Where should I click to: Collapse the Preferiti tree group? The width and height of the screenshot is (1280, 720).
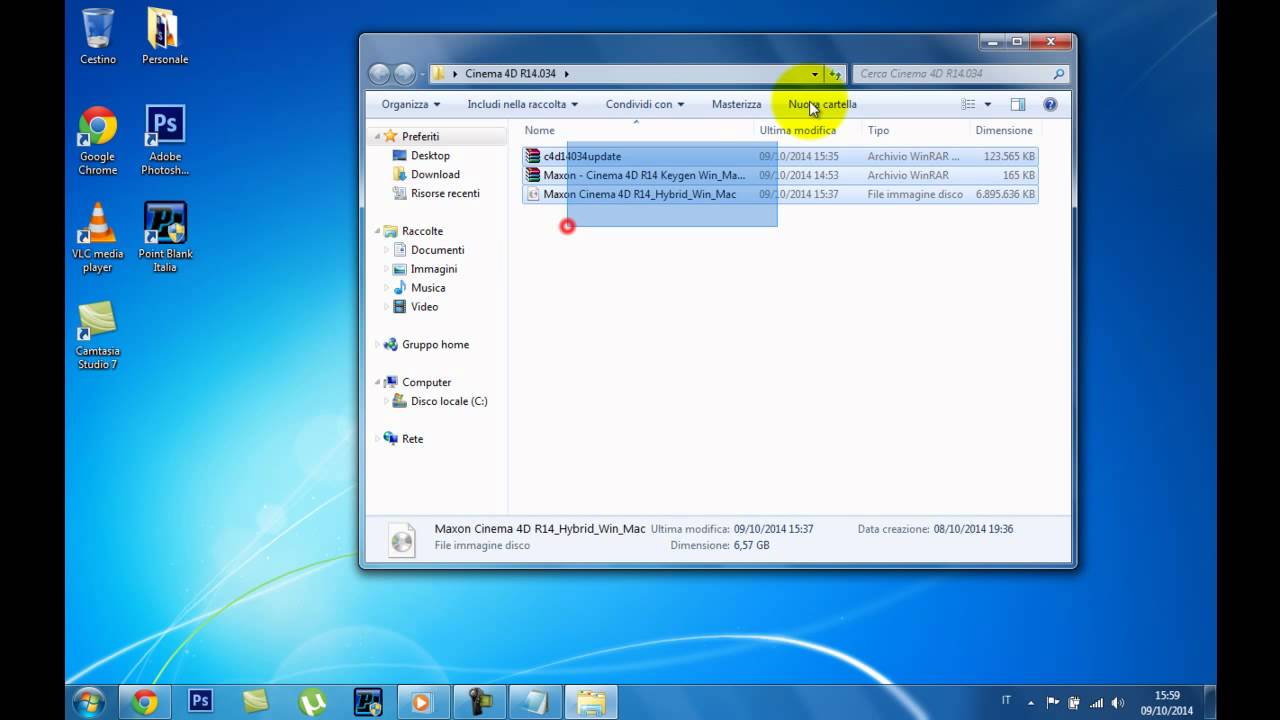tap(378, 136)
